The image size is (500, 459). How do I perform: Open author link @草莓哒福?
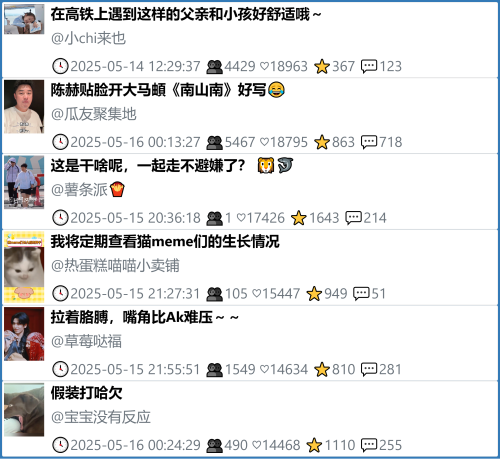pyautogui.click(x=86, y=341)
